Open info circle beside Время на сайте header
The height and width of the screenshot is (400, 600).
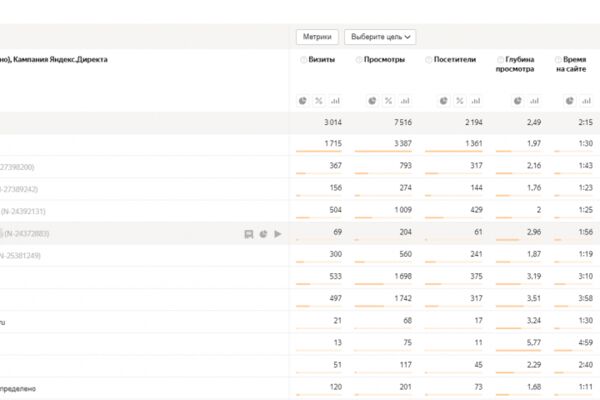tap(558, 60)
